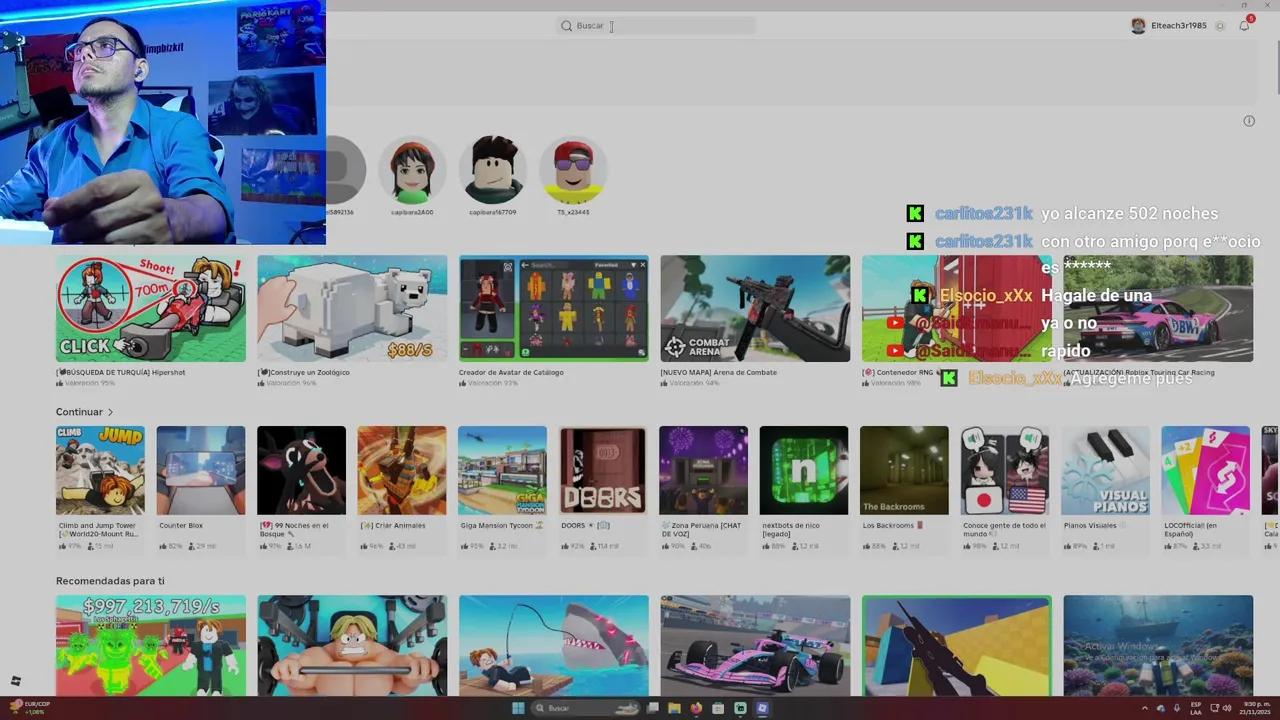Viewport: 1280px width, 720px height.
Task: Open the info icon above friends row
Action: 1249,121
